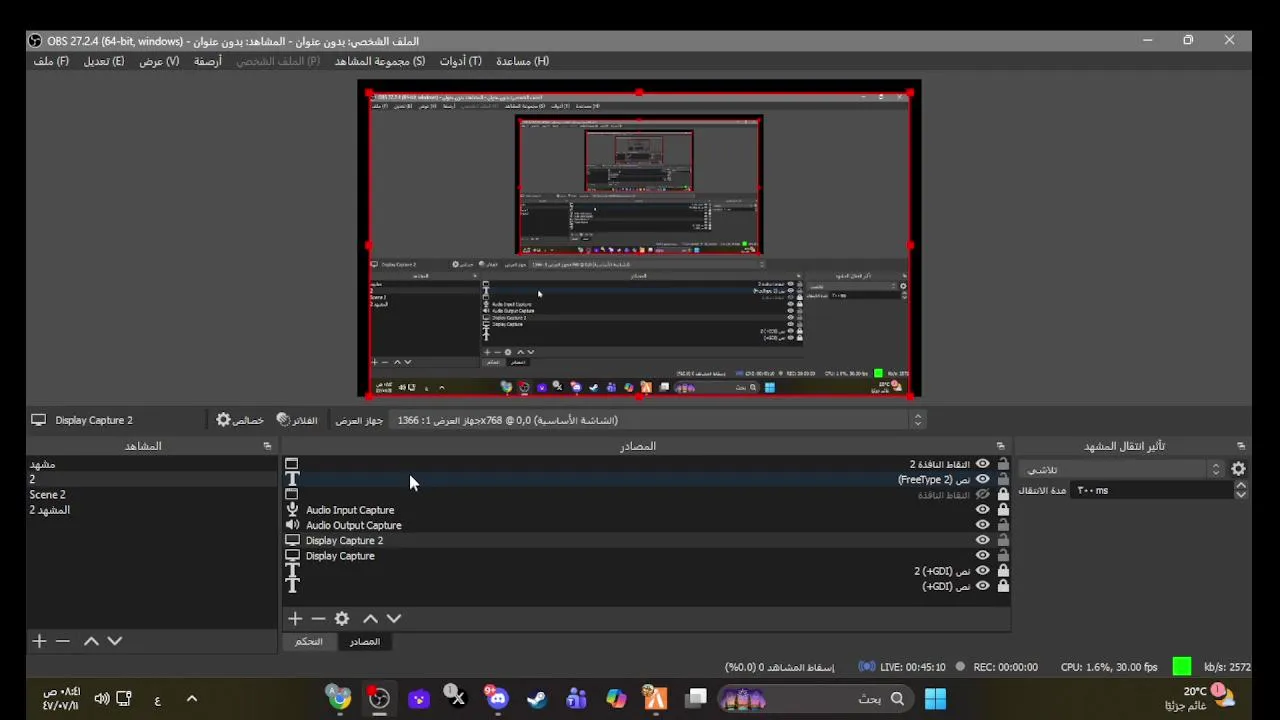
Task: Decrease transition duration with down arrow
Action: [x=1241, y=495]
